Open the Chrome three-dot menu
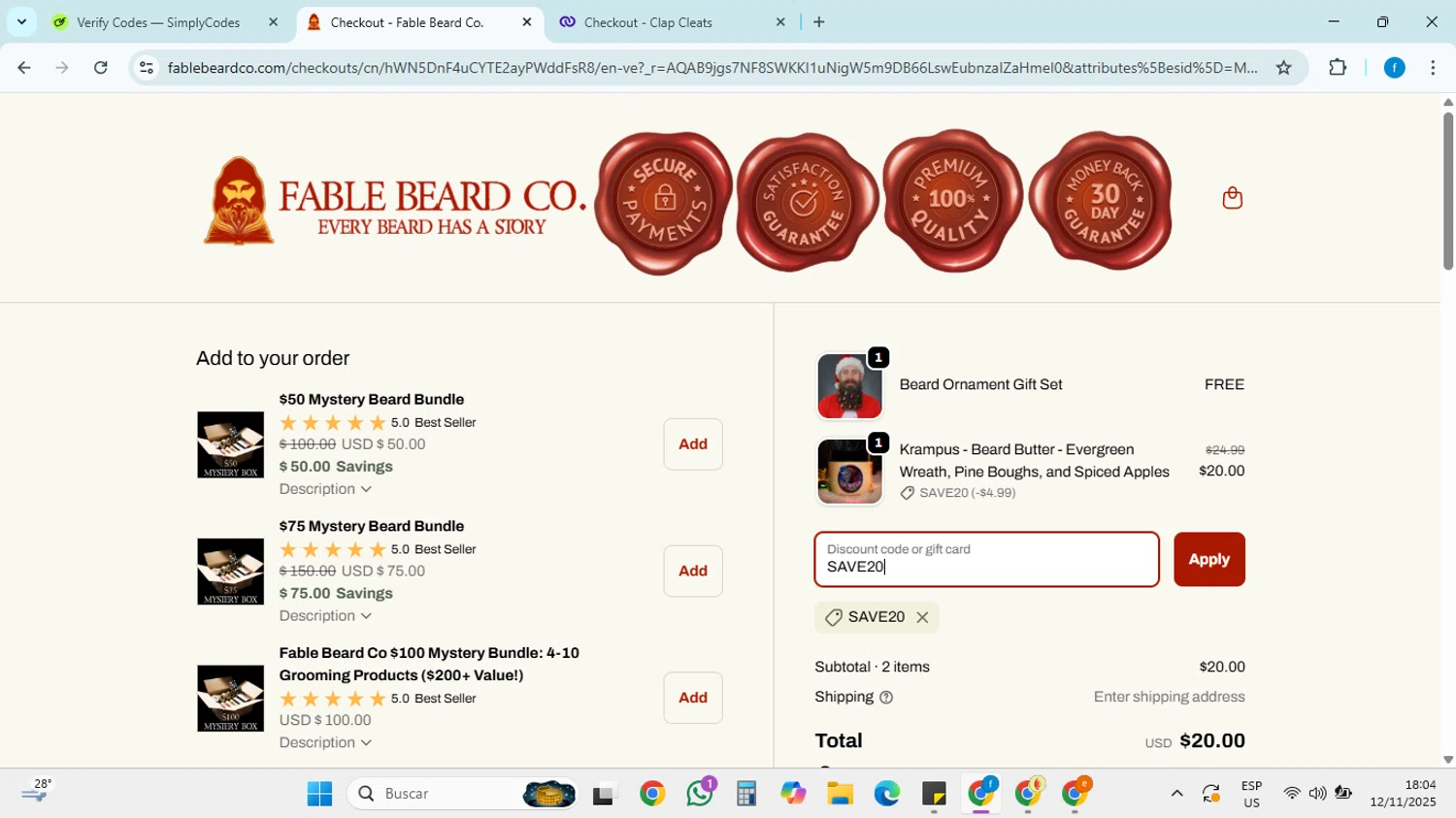The width and height of the screenshot is (1456, 818). point(1433,67)
